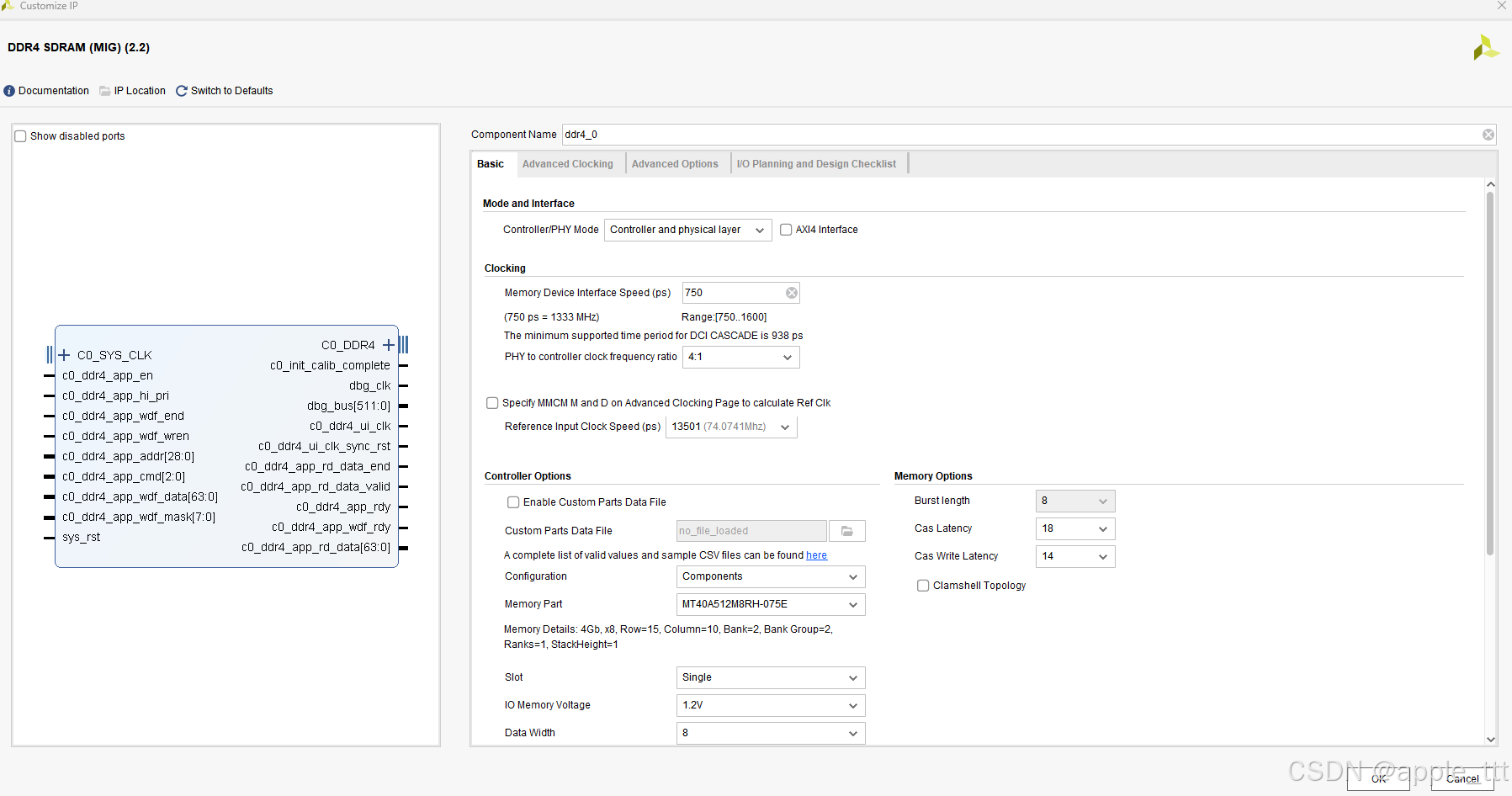Open the Configuration dropdown

tap(771, 576)
